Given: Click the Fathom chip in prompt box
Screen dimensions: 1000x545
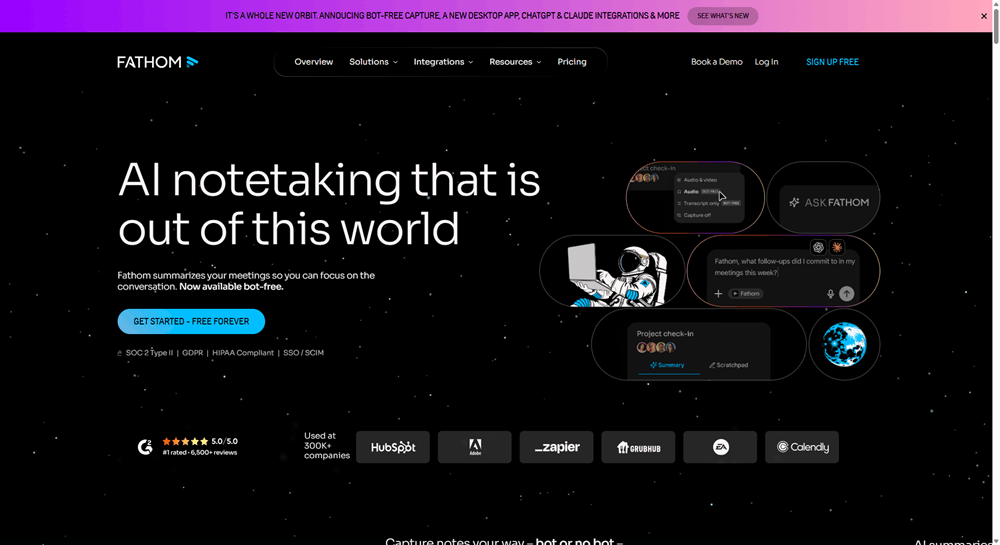Looking at the screenshot, I should point(746,294).
